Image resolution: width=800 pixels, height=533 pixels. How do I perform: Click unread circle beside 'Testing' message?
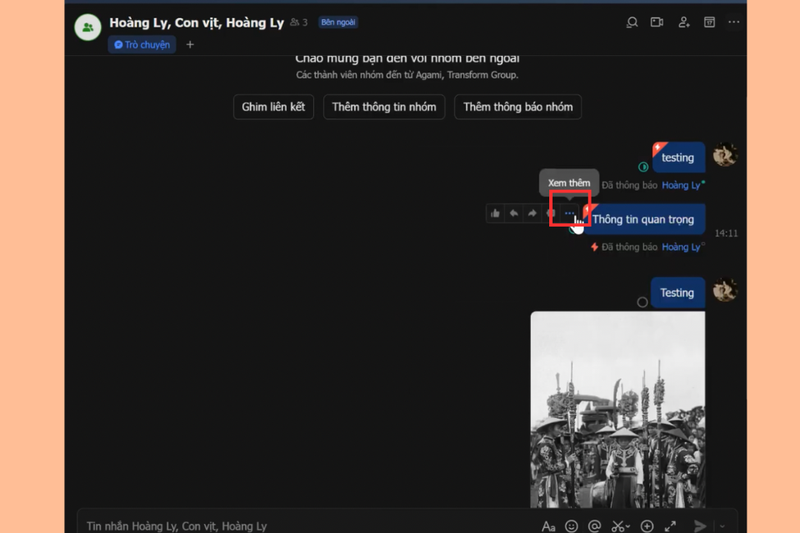642,302
